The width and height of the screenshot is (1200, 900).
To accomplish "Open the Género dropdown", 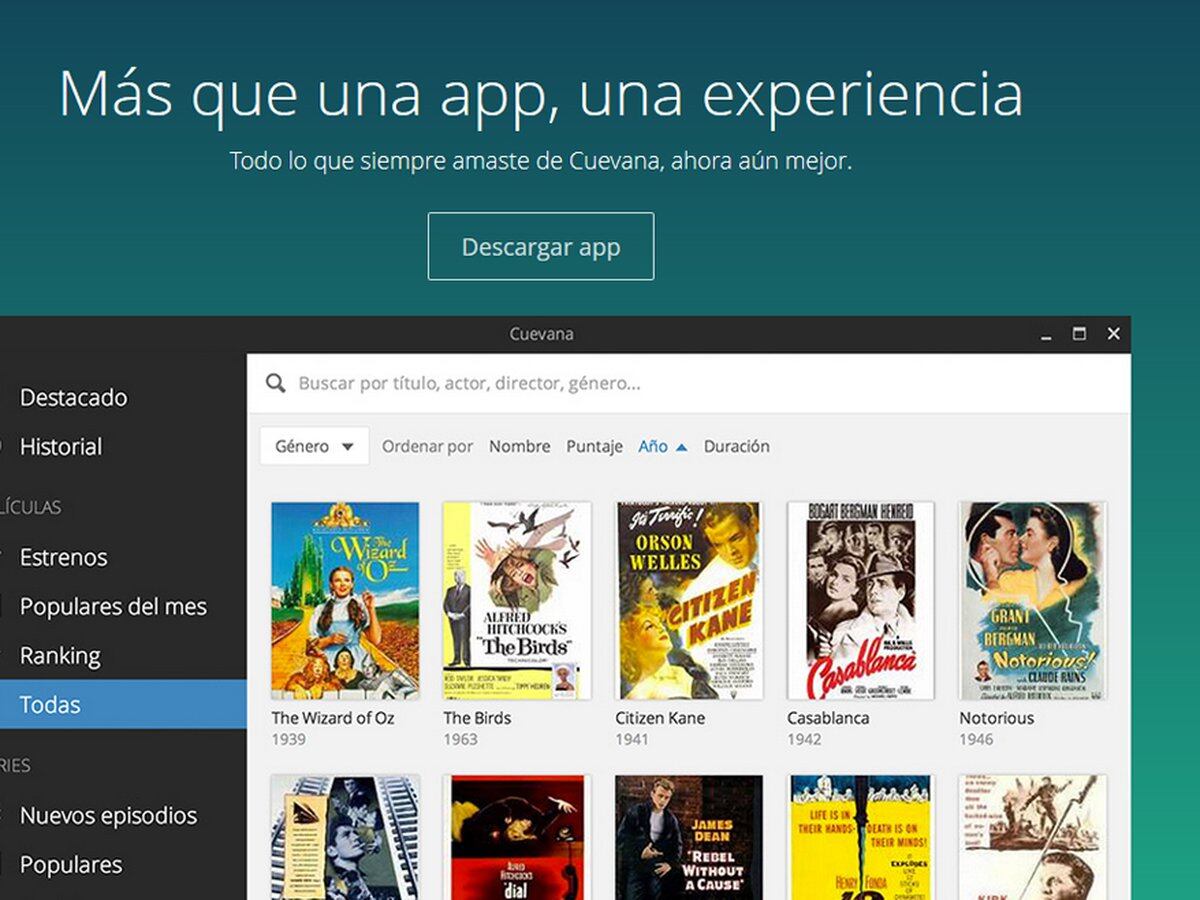I will pos(314,446).
